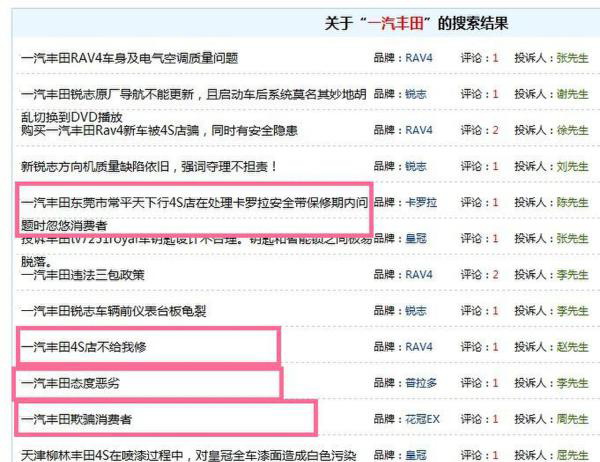The image size is (600, 462).
Task: Open complaint 购买一汽丰田Rav4新车被4S店骗
Action: tap(159, 131)
